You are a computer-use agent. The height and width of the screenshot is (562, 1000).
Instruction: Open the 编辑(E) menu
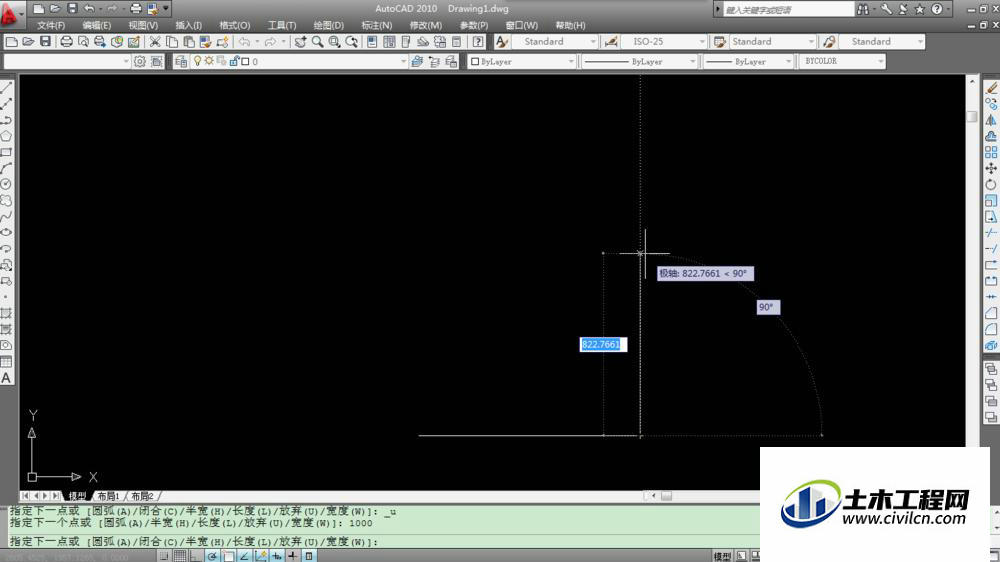coord(97,26)
